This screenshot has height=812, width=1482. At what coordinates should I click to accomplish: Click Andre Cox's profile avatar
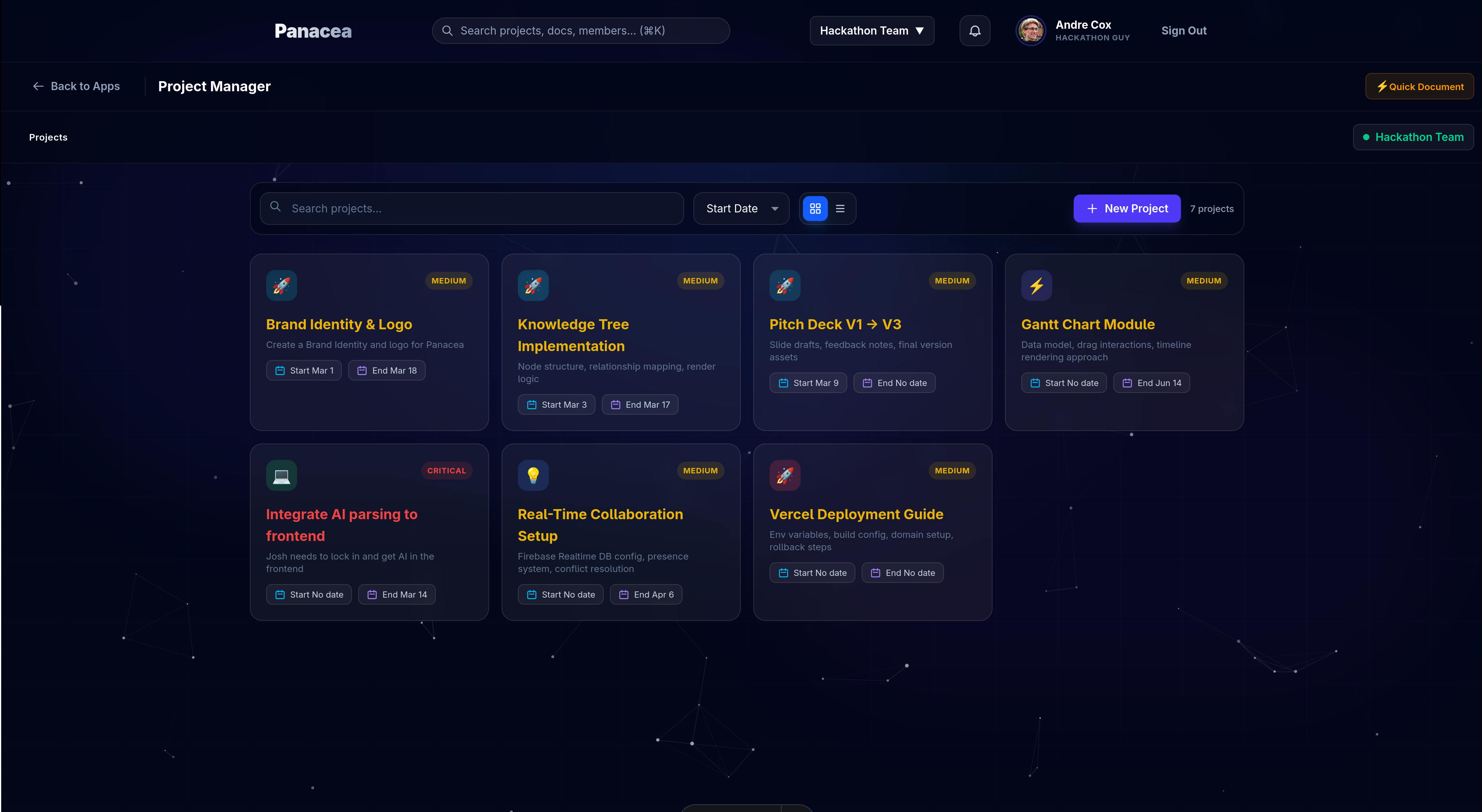click(x=1030, y=31)
